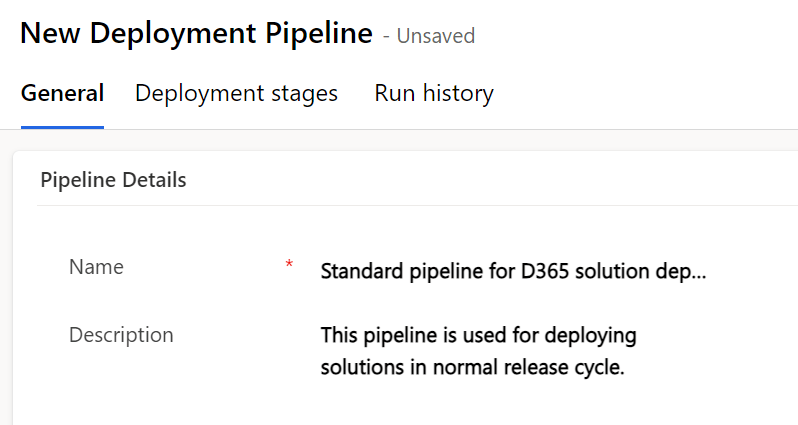The height and width of the screenshot is (425, 798).
Task: Switch to the General tab
Action: pos(62,94)
